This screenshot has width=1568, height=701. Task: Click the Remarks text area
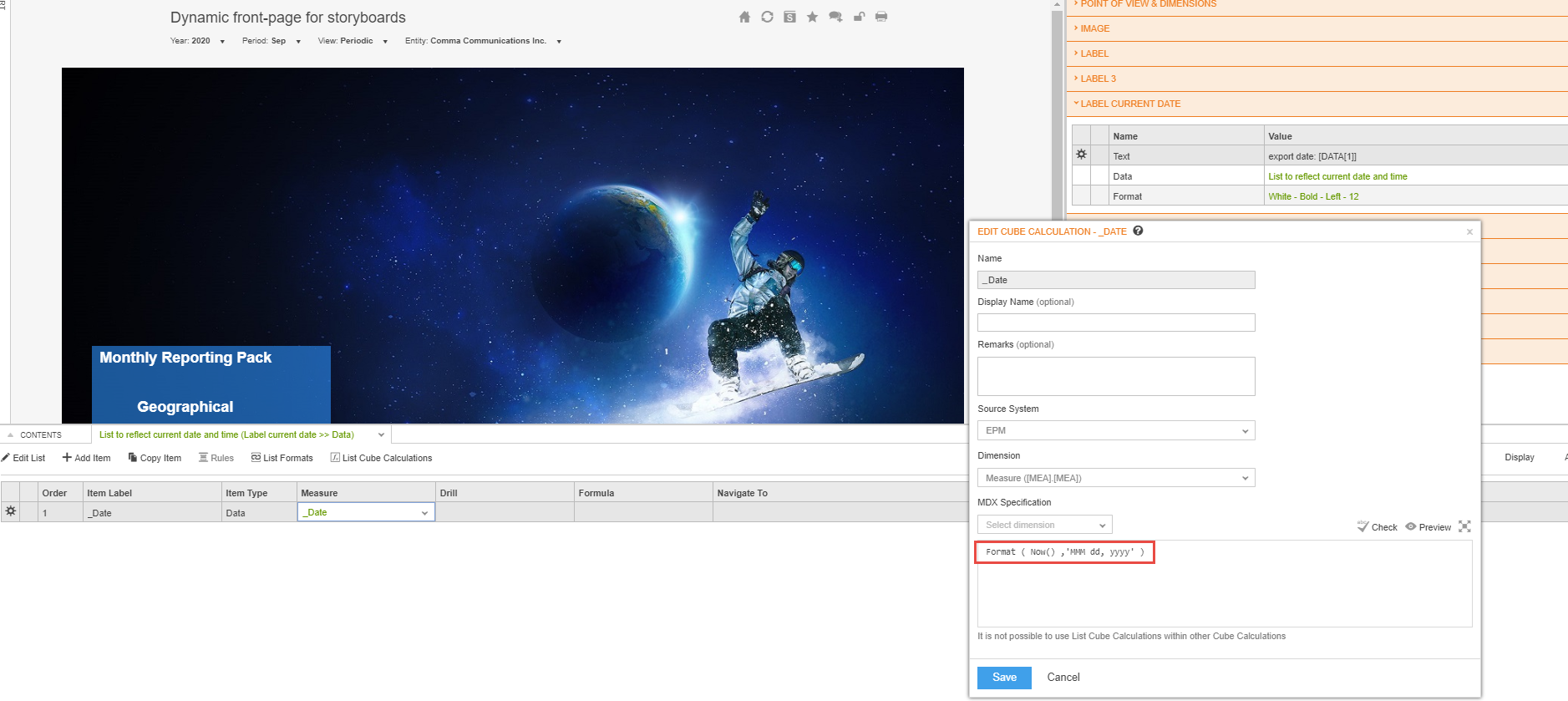[x=1116, y=376]
